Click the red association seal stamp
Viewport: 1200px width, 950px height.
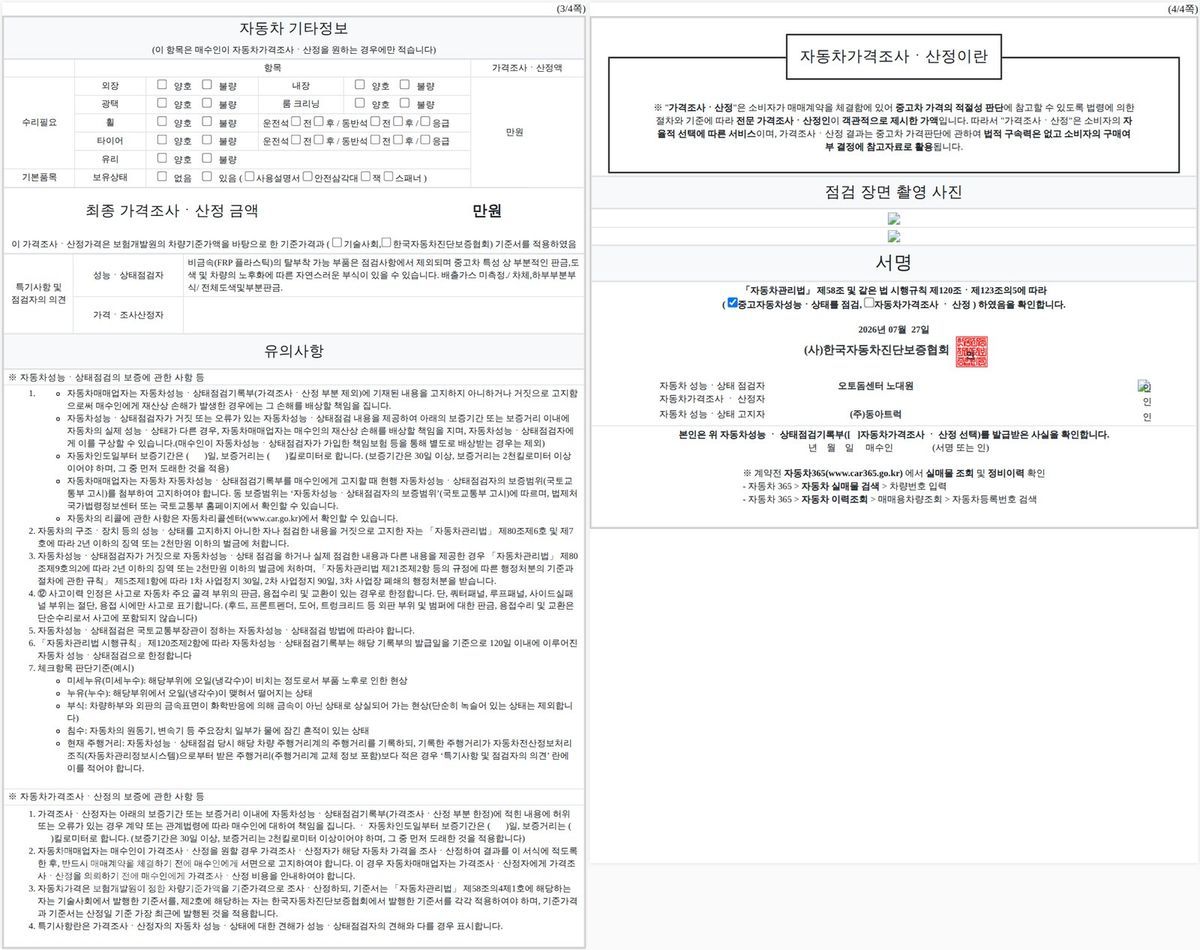coord(970,352)
